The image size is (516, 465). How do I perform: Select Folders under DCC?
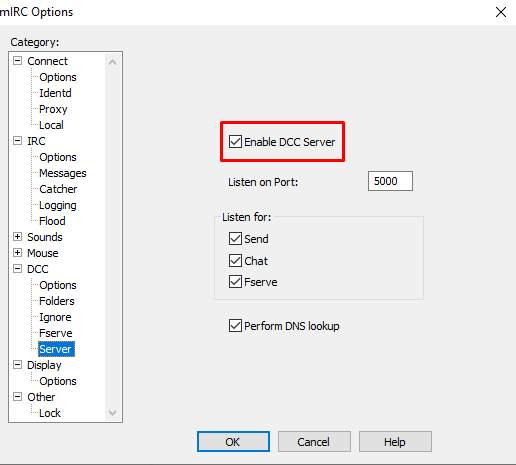click(x=57, y=301)
